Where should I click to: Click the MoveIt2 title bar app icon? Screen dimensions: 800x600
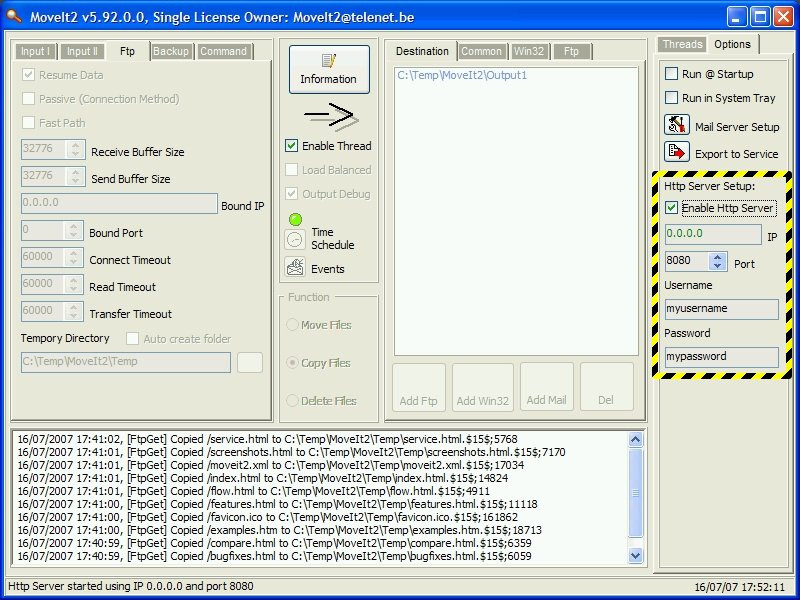(14, 16)
